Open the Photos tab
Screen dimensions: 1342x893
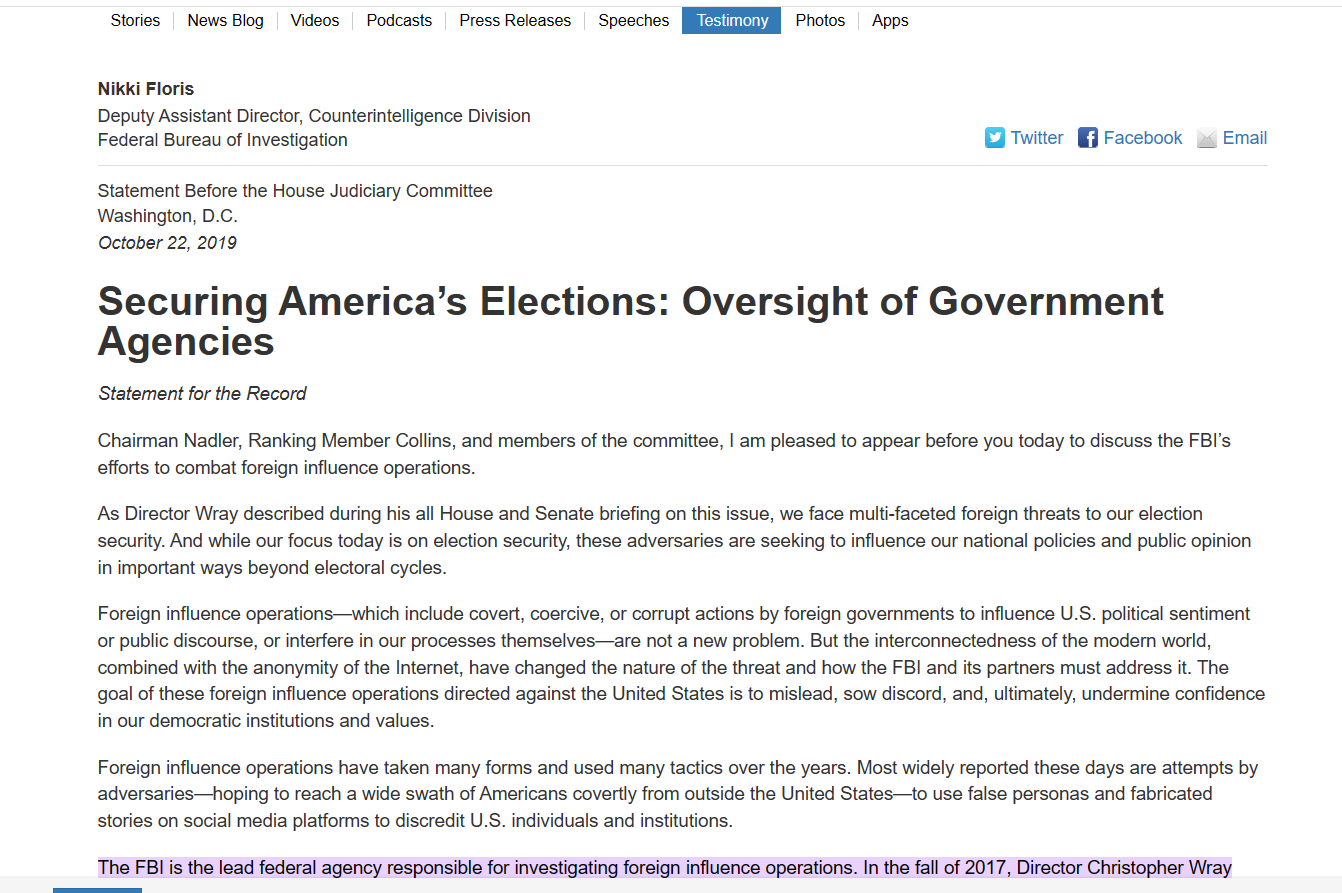[820, 20]
